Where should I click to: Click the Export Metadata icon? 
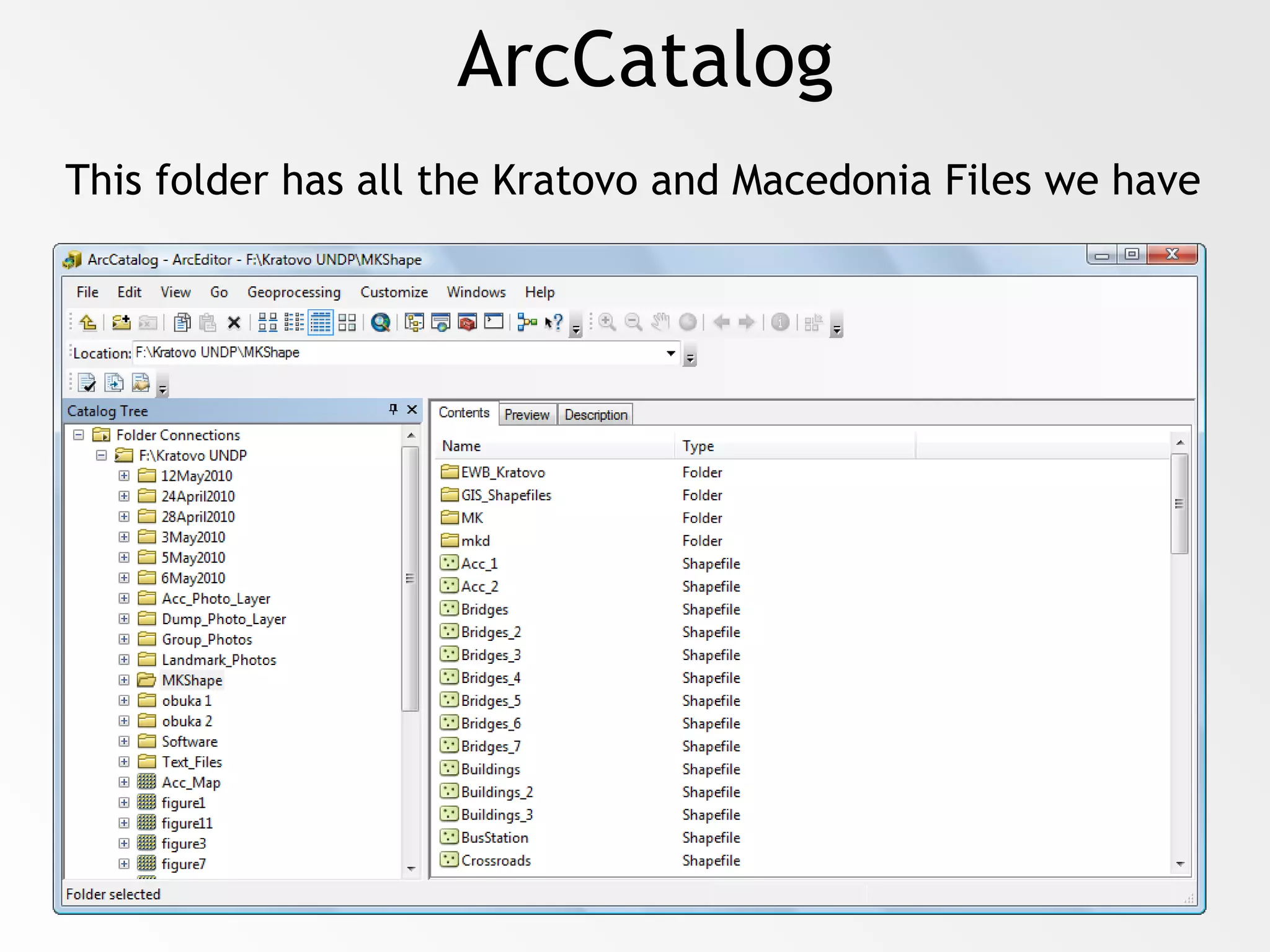pyautogui.click(x=141, y=383)
